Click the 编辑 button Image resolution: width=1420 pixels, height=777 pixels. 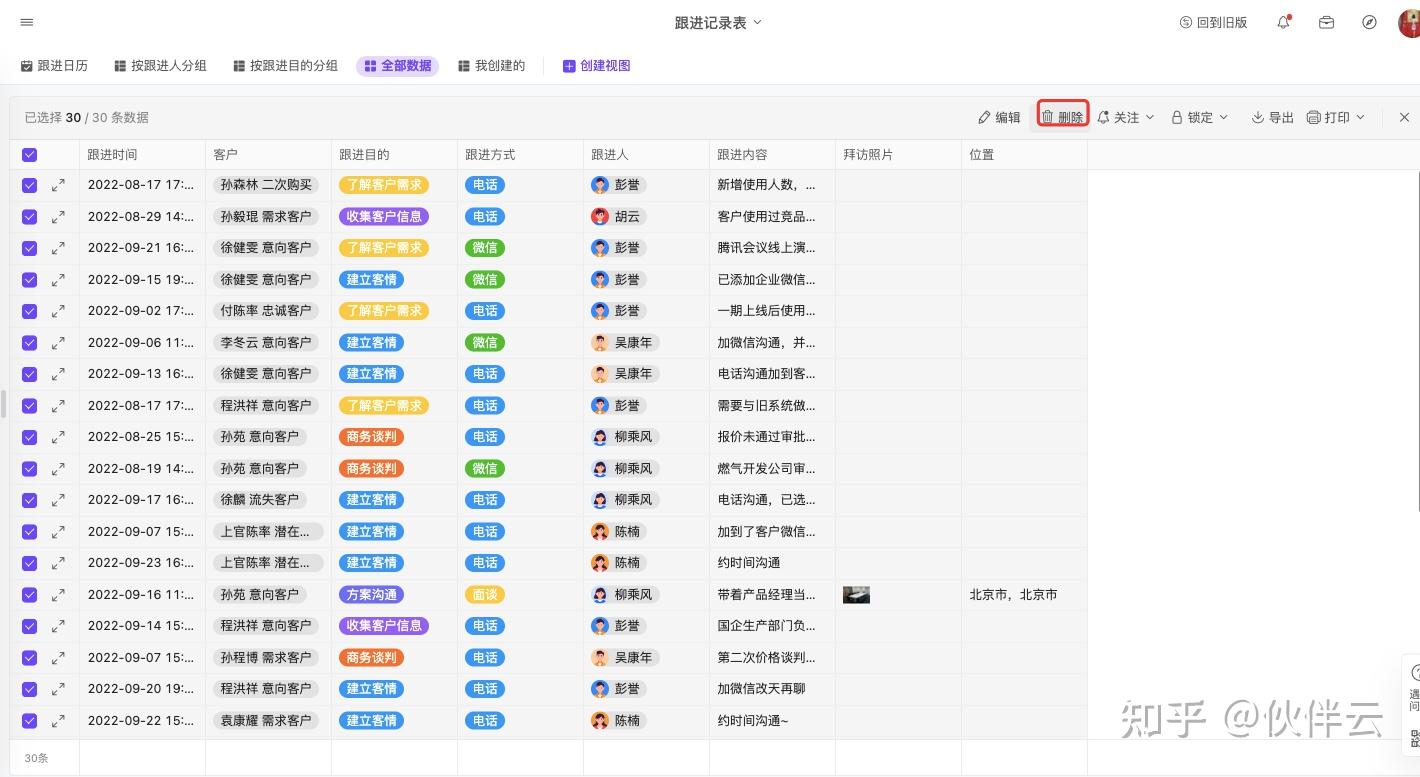point(999,117)
